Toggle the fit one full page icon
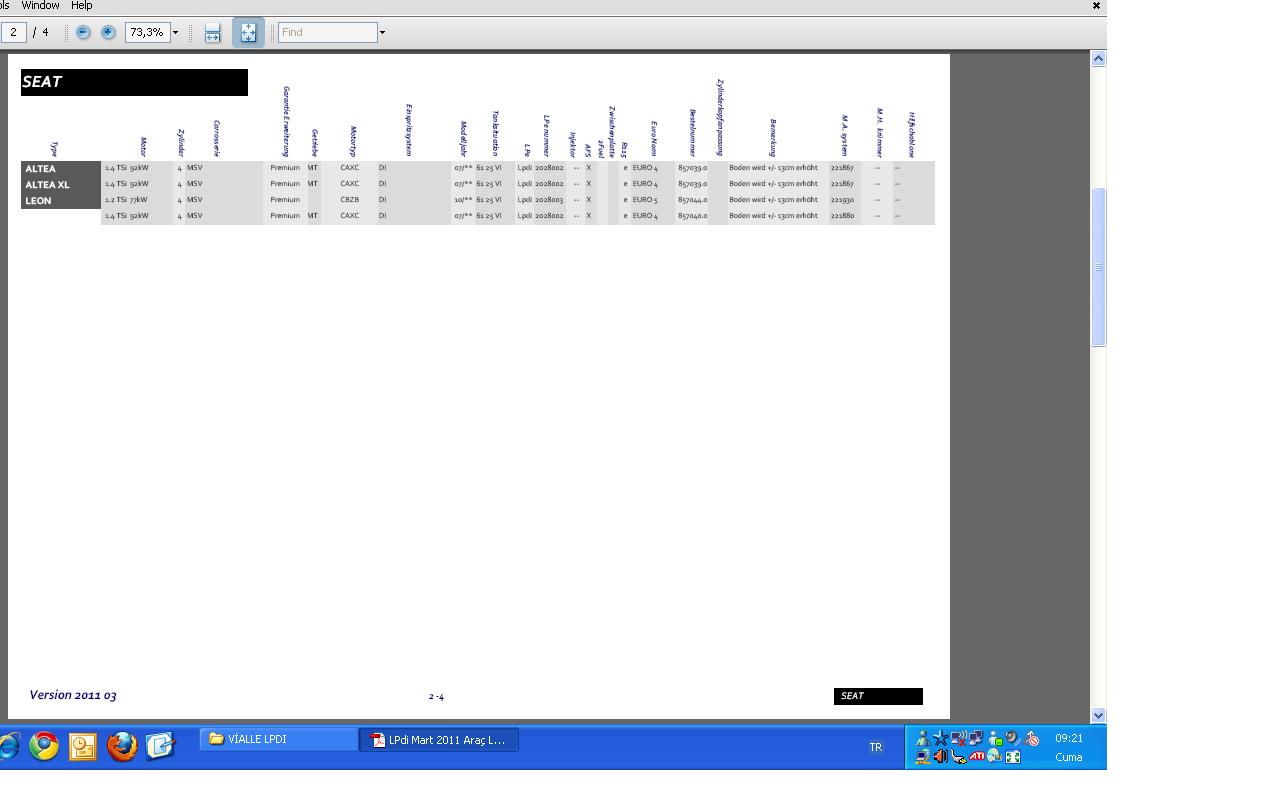Image resolution: width=1280 pixels, height=800 pixels. tap(248, 33)
